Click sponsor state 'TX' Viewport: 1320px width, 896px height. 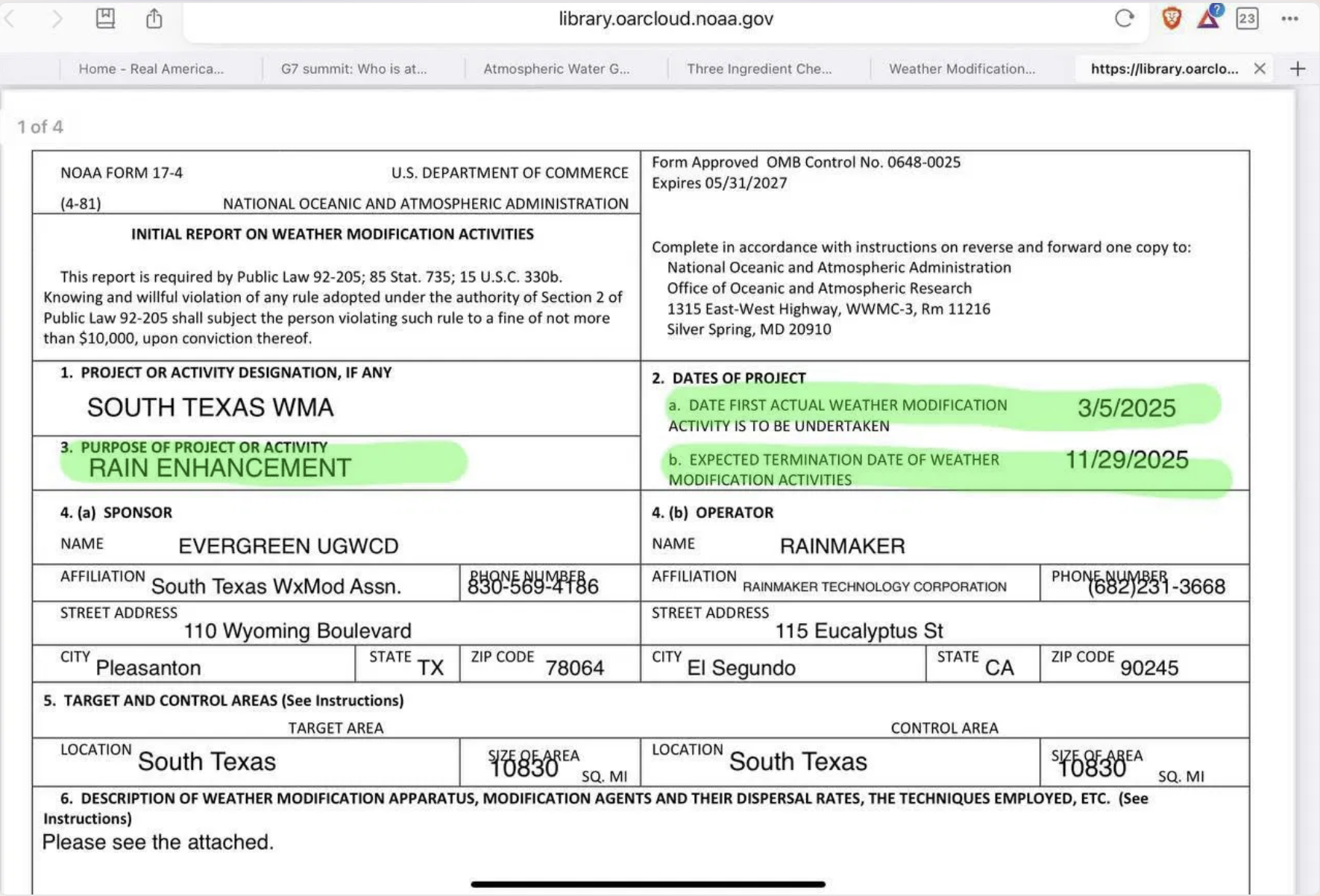tap(430, 668)
